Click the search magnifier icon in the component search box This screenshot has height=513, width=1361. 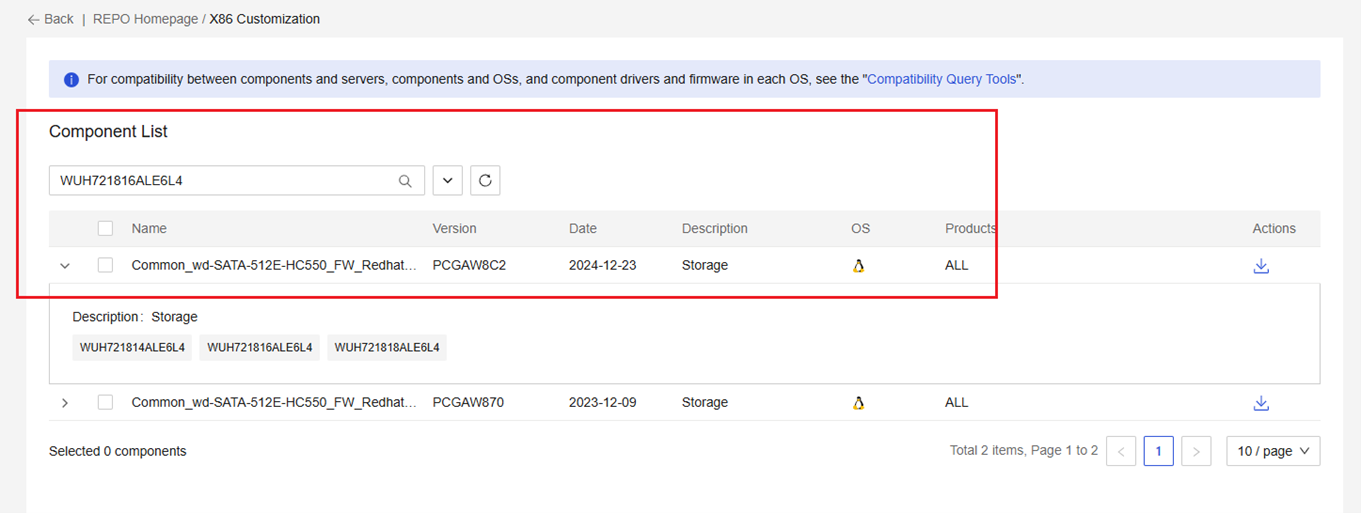pos(405,181)
